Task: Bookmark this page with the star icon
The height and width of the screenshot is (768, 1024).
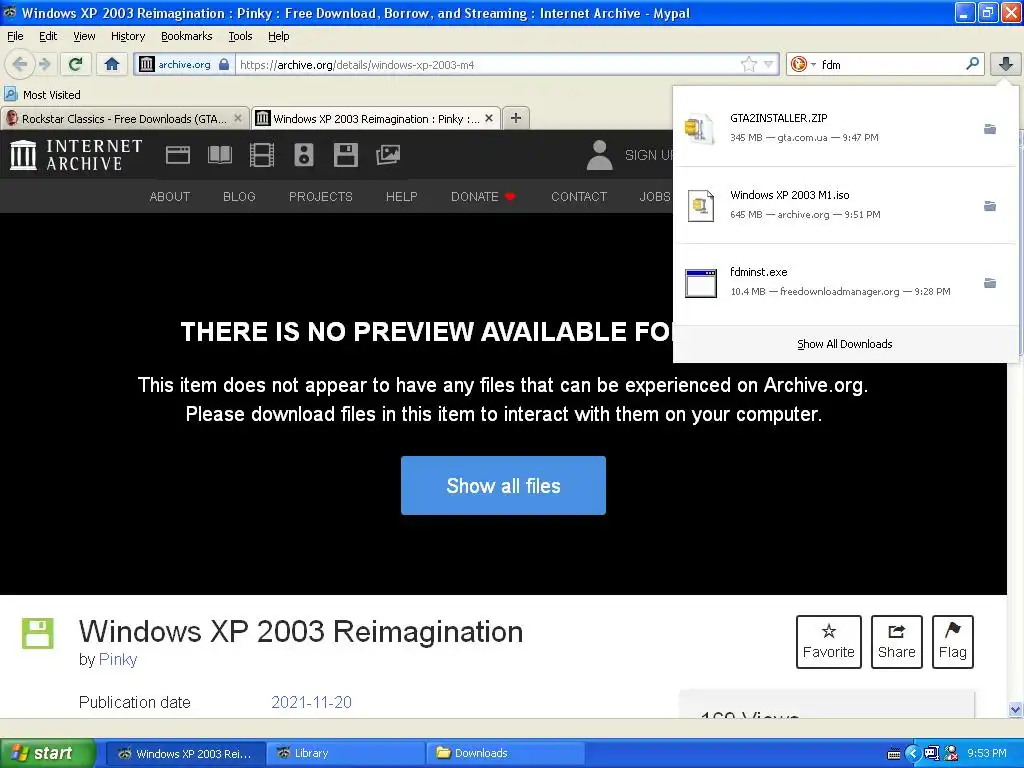Action: (748, 64)
